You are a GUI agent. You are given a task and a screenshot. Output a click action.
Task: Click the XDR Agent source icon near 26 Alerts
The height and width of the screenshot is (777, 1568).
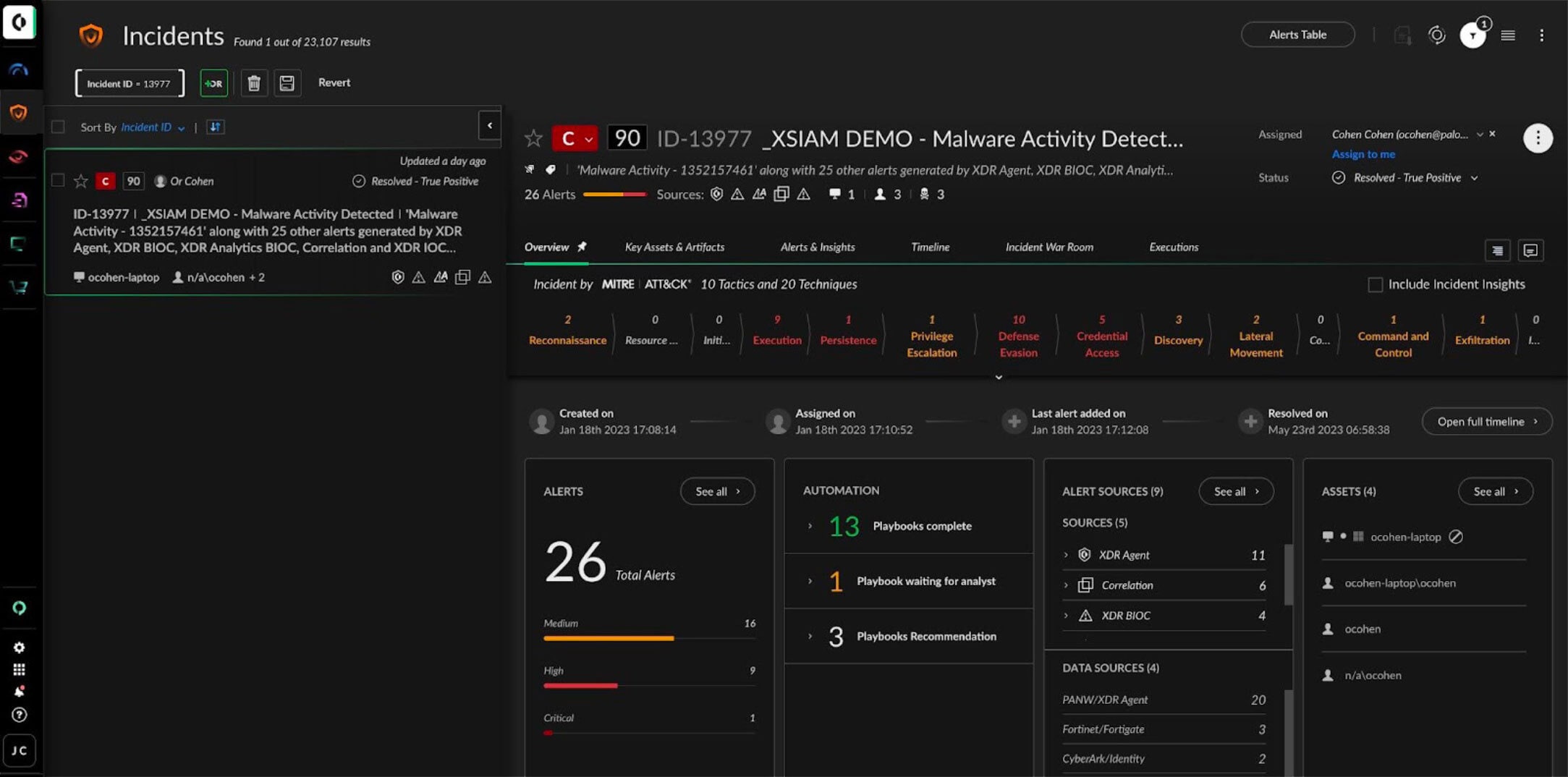point(716,194)
